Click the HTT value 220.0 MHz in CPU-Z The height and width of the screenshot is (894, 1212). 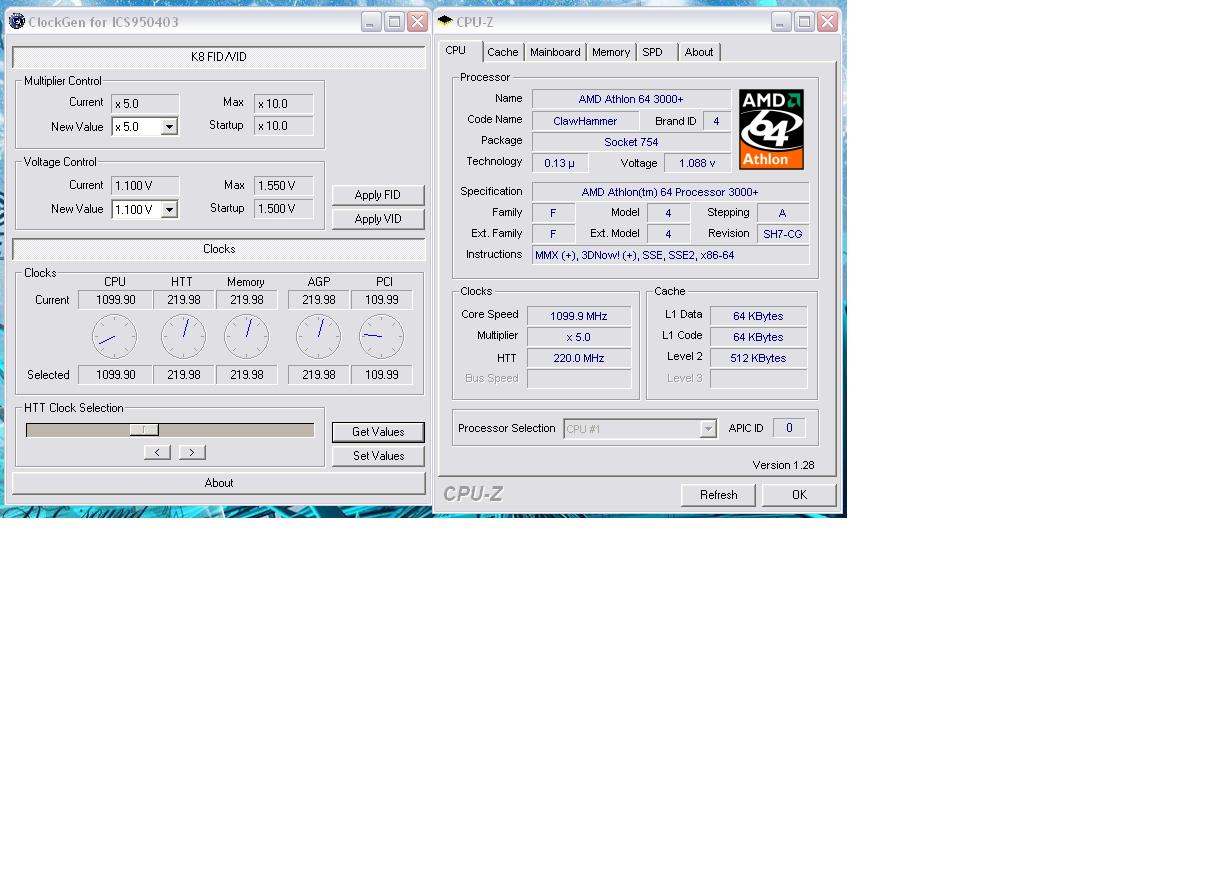(579, 358)
